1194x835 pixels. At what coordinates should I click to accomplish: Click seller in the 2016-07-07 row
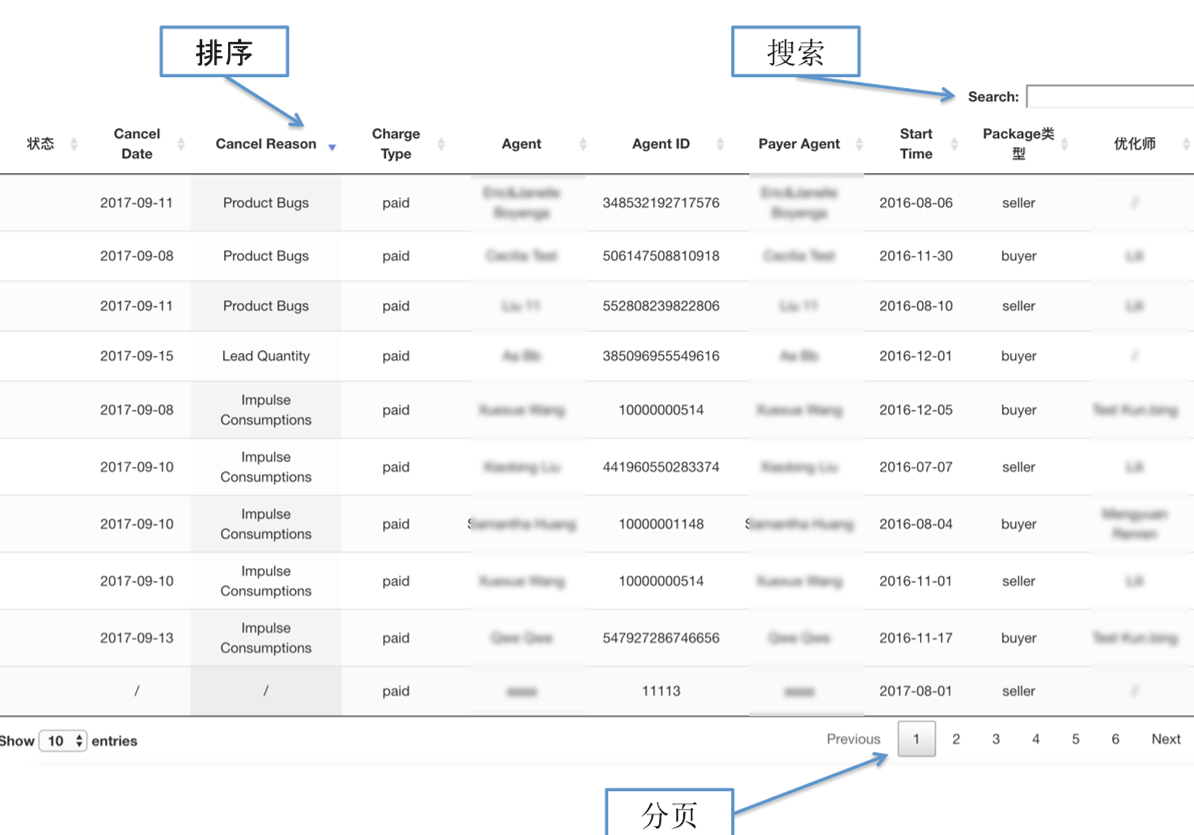tap(1019, 467)
